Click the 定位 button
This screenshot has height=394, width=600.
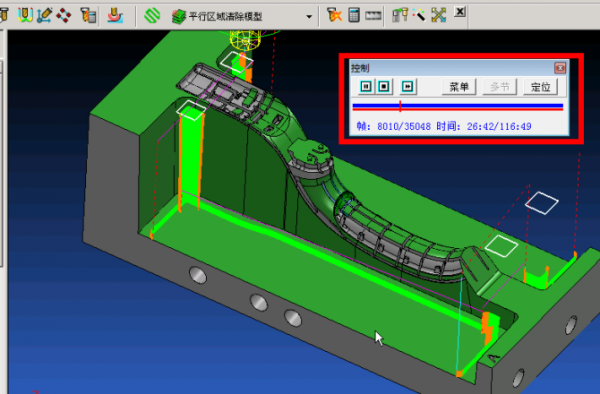540,87
